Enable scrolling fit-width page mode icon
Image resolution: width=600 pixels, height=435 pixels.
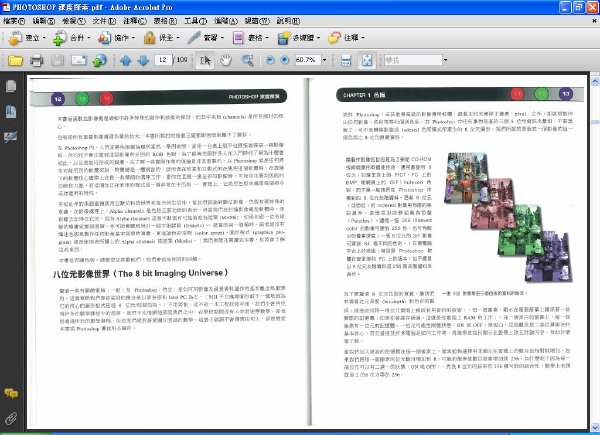click(346, 60)
